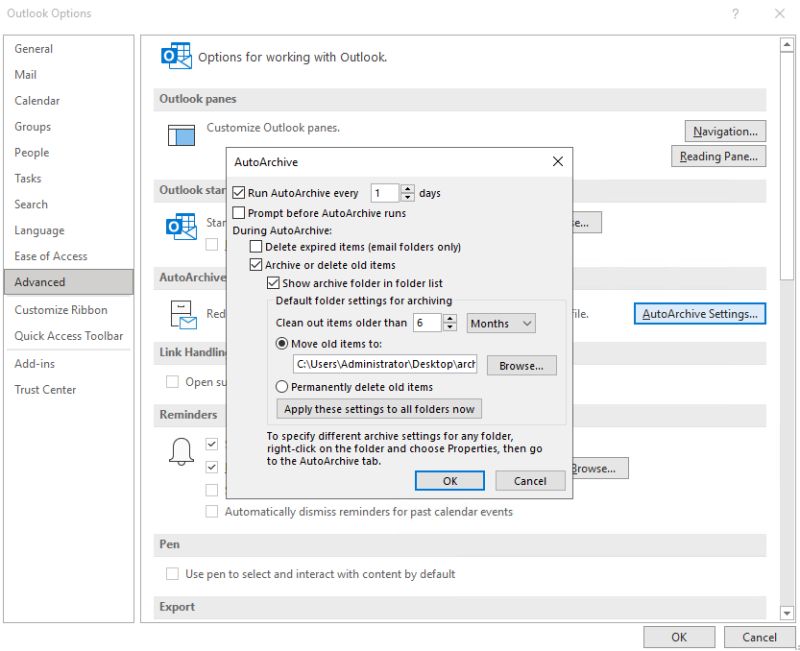Click the Outlook logo icon at top
Screen dimensions: 800x651
[x=177, y=56]
